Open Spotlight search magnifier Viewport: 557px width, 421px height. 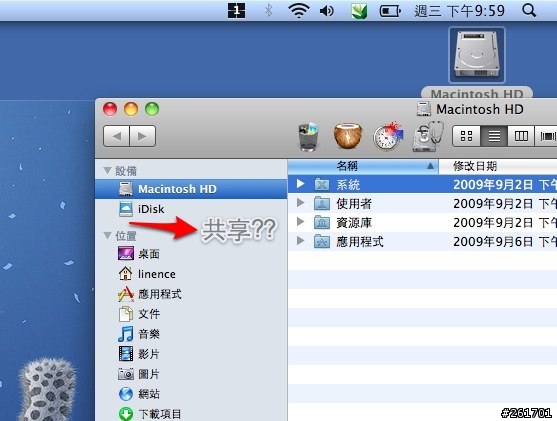click(x=529, y=11)
